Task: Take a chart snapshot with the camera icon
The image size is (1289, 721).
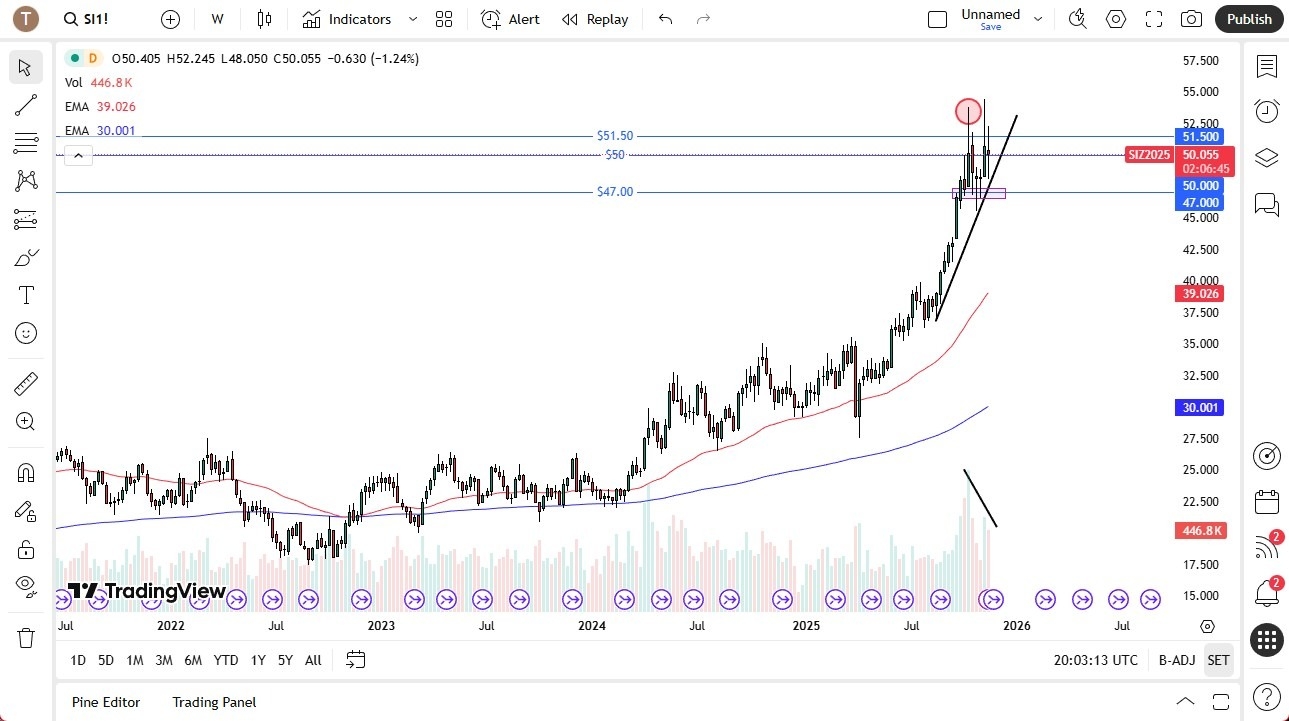Action: coord(1191,18)
